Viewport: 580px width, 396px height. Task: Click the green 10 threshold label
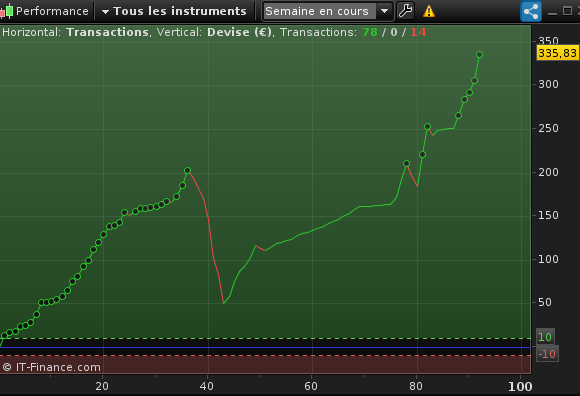pos(545,337)
